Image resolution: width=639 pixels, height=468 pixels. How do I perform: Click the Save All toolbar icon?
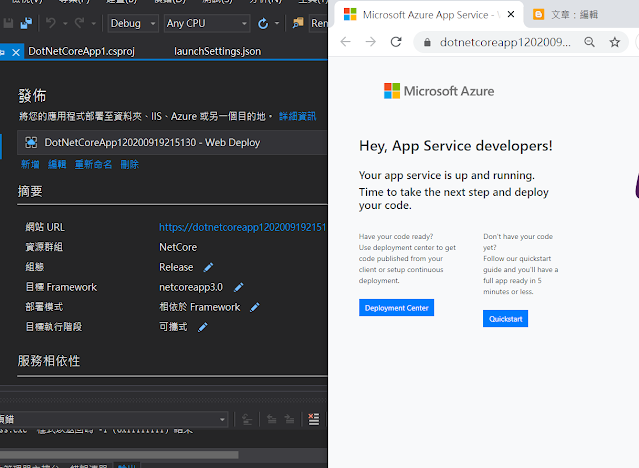25,23
